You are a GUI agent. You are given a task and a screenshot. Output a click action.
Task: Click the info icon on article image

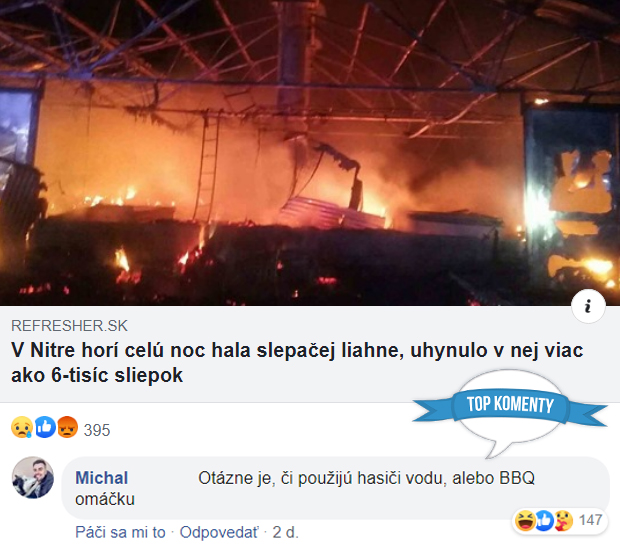point(588,306)
